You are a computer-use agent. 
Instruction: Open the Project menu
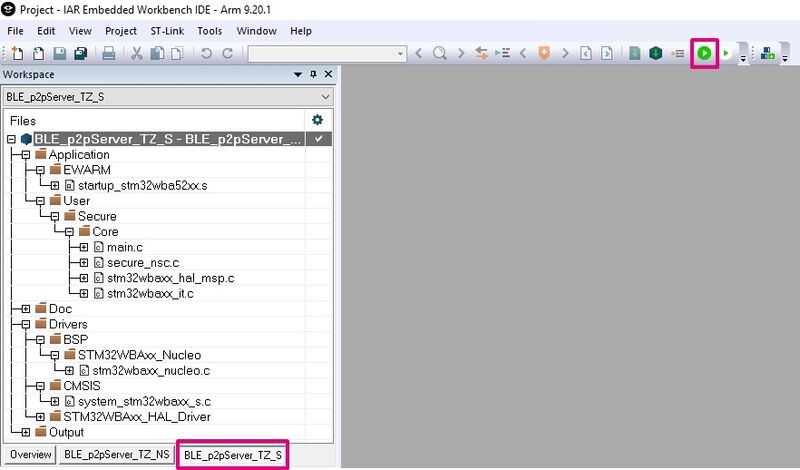click(x=121, y=31)
